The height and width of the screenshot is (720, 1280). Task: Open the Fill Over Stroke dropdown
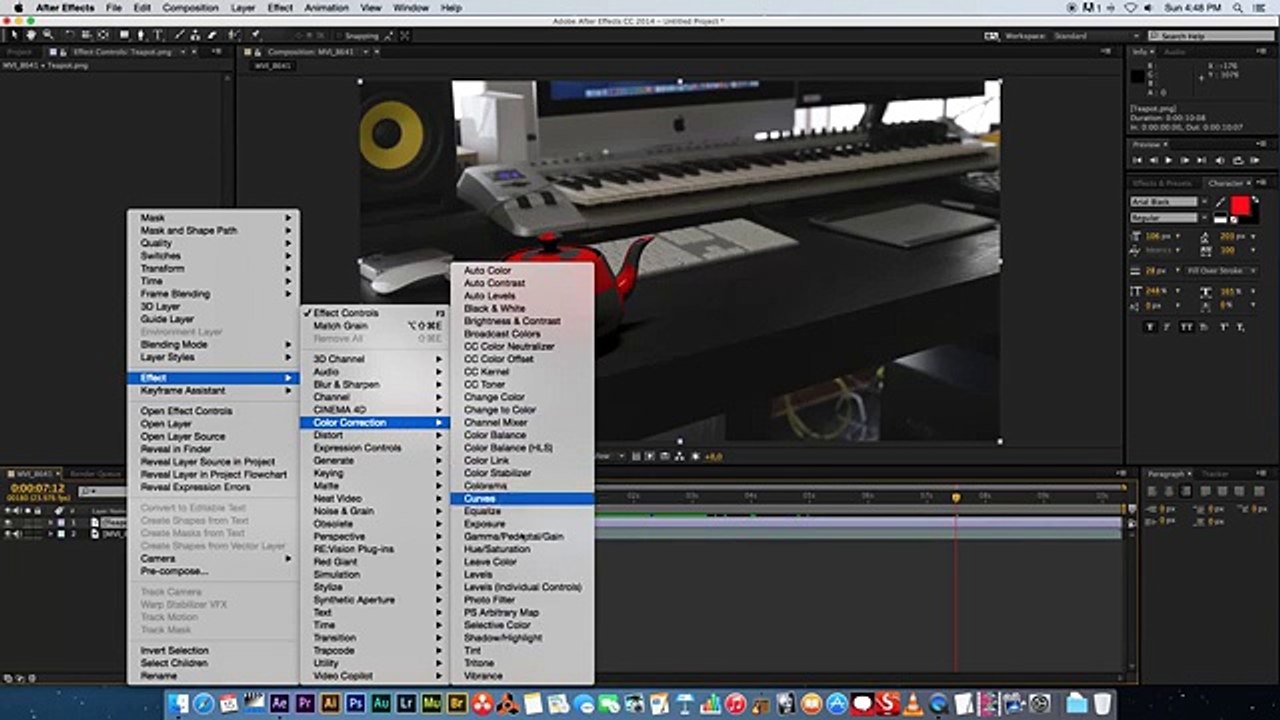(1221, 271)
